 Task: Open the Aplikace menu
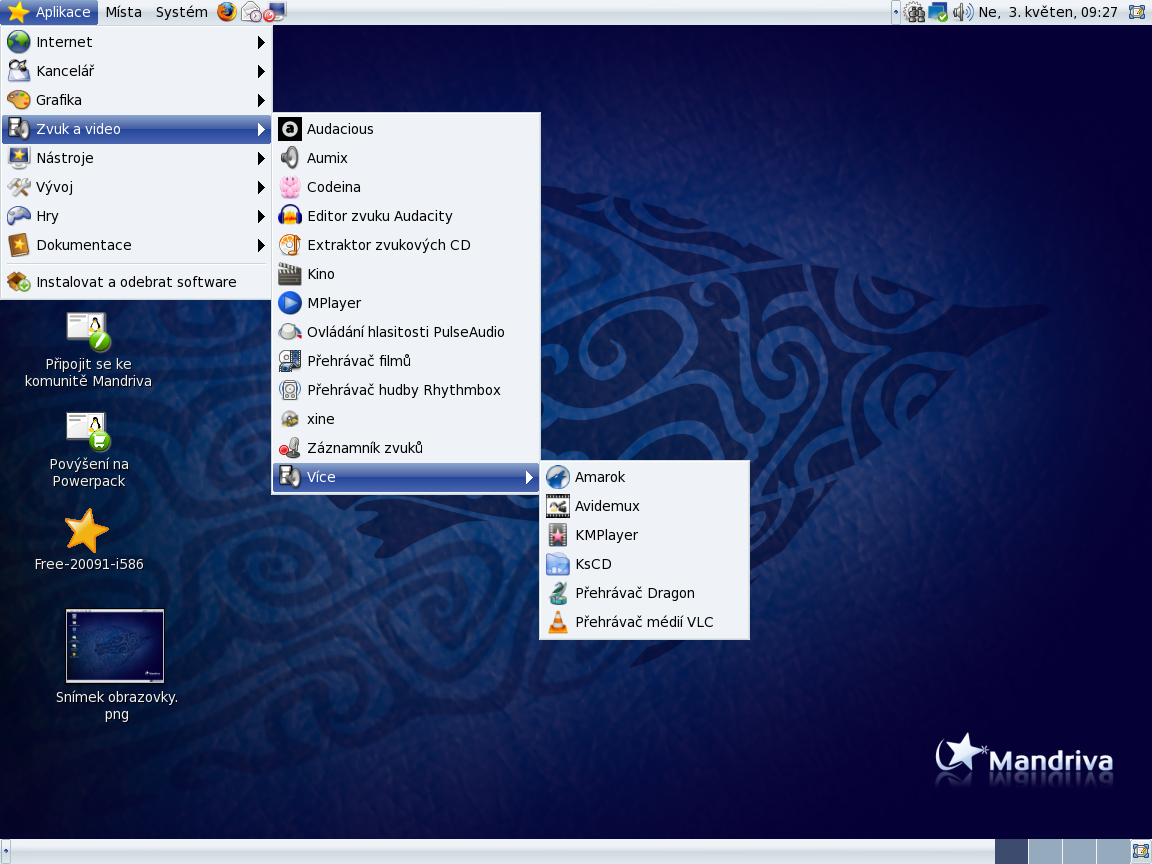pyautogui.click(x=49, y=12)
